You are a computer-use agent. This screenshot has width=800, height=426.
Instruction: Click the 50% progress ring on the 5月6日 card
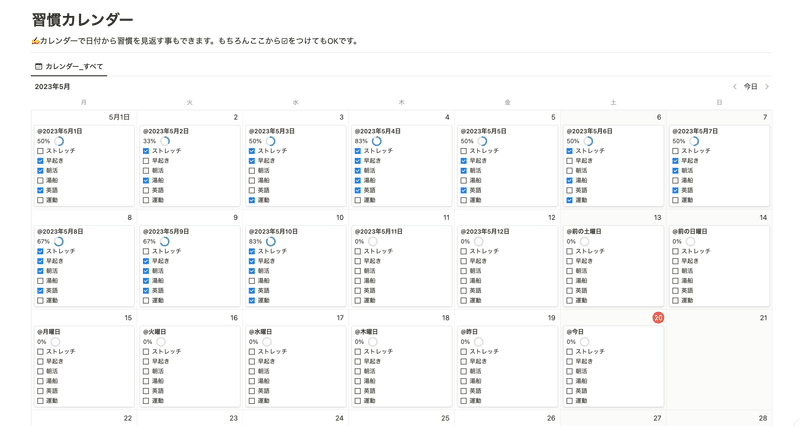588,141
